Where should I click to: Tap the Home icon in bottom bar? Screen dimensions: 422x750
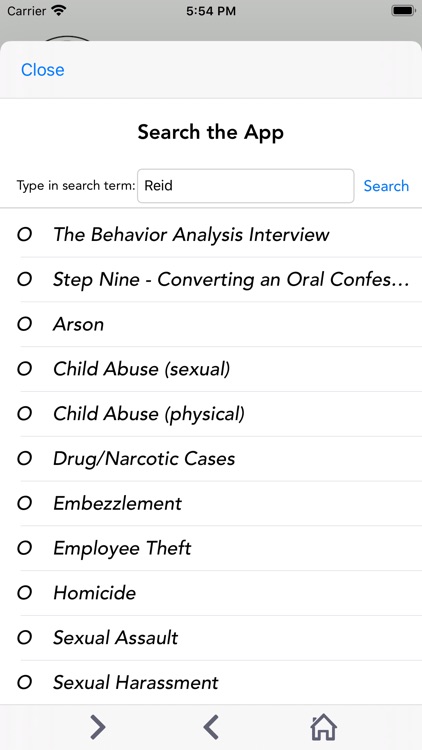point(323,727)
